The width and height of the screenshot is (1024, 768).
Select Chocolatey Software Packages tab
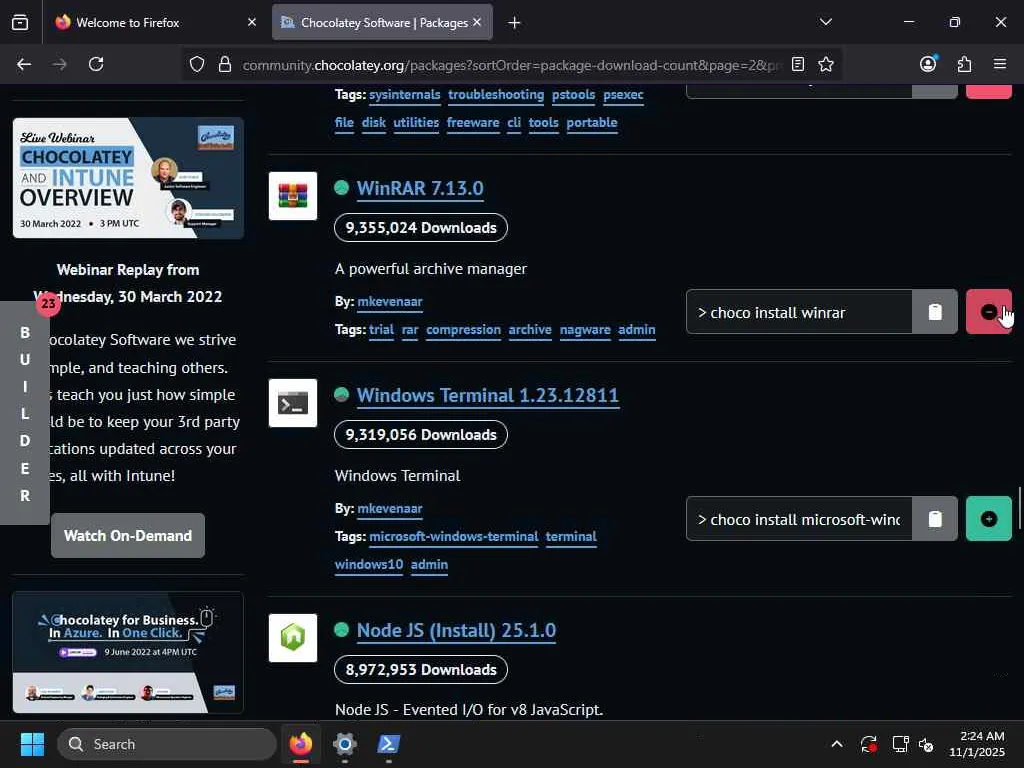(382, 23)
